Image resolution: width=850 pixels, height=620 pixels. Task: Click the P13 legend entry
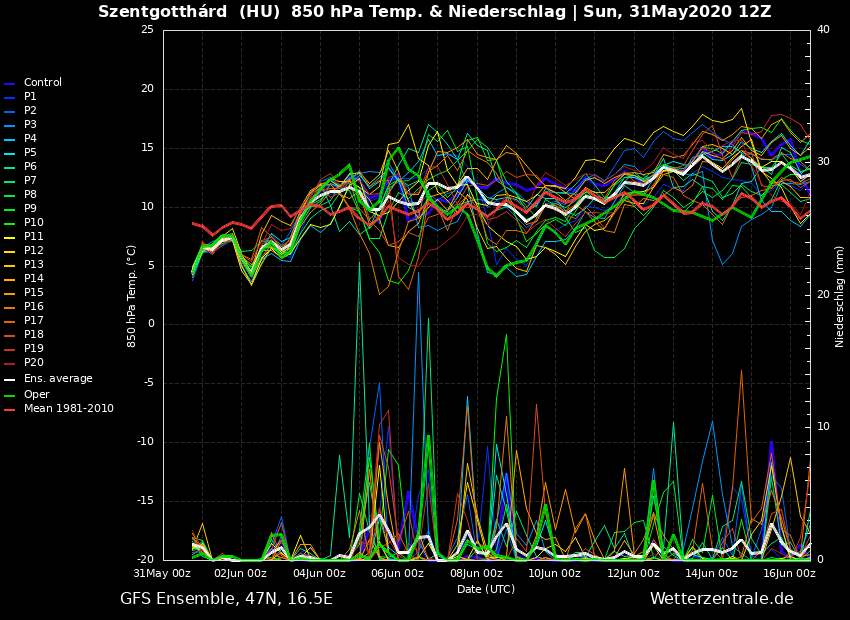(x=33, y=265)
